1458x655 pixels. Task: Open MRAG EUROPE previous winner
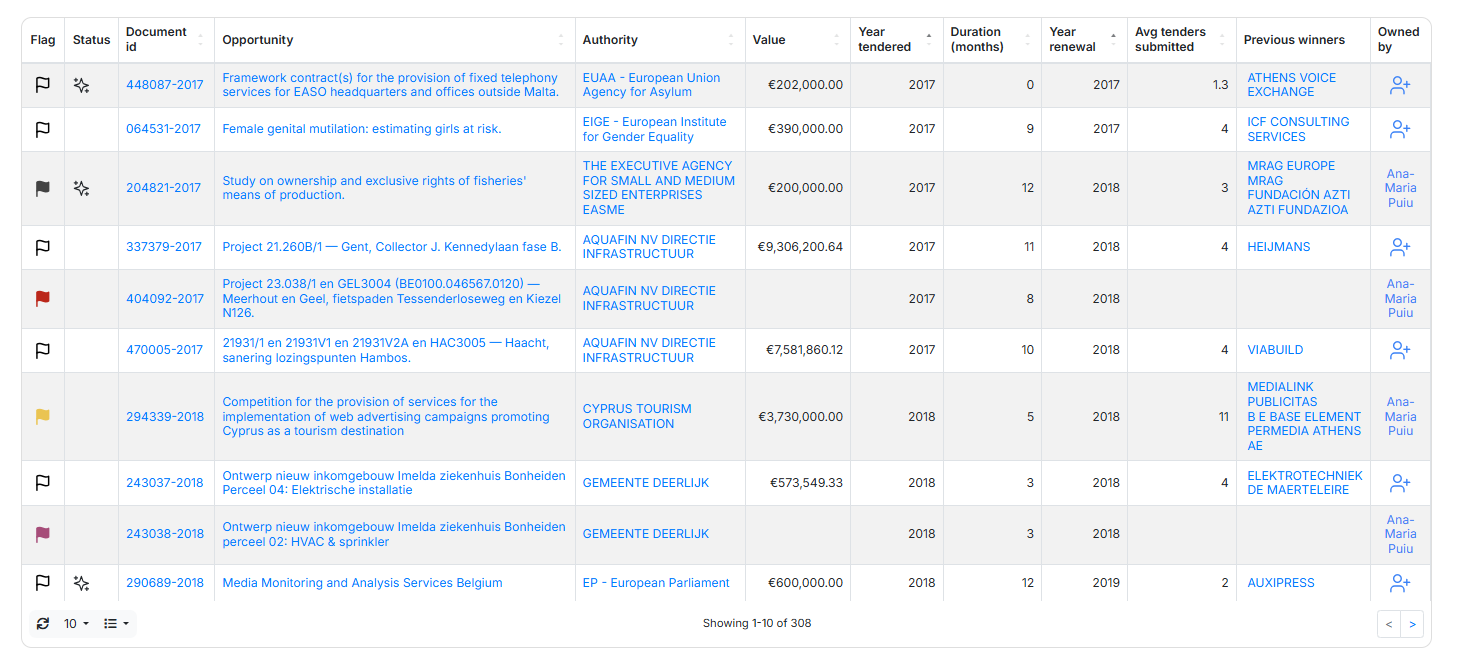(1291, 166)
